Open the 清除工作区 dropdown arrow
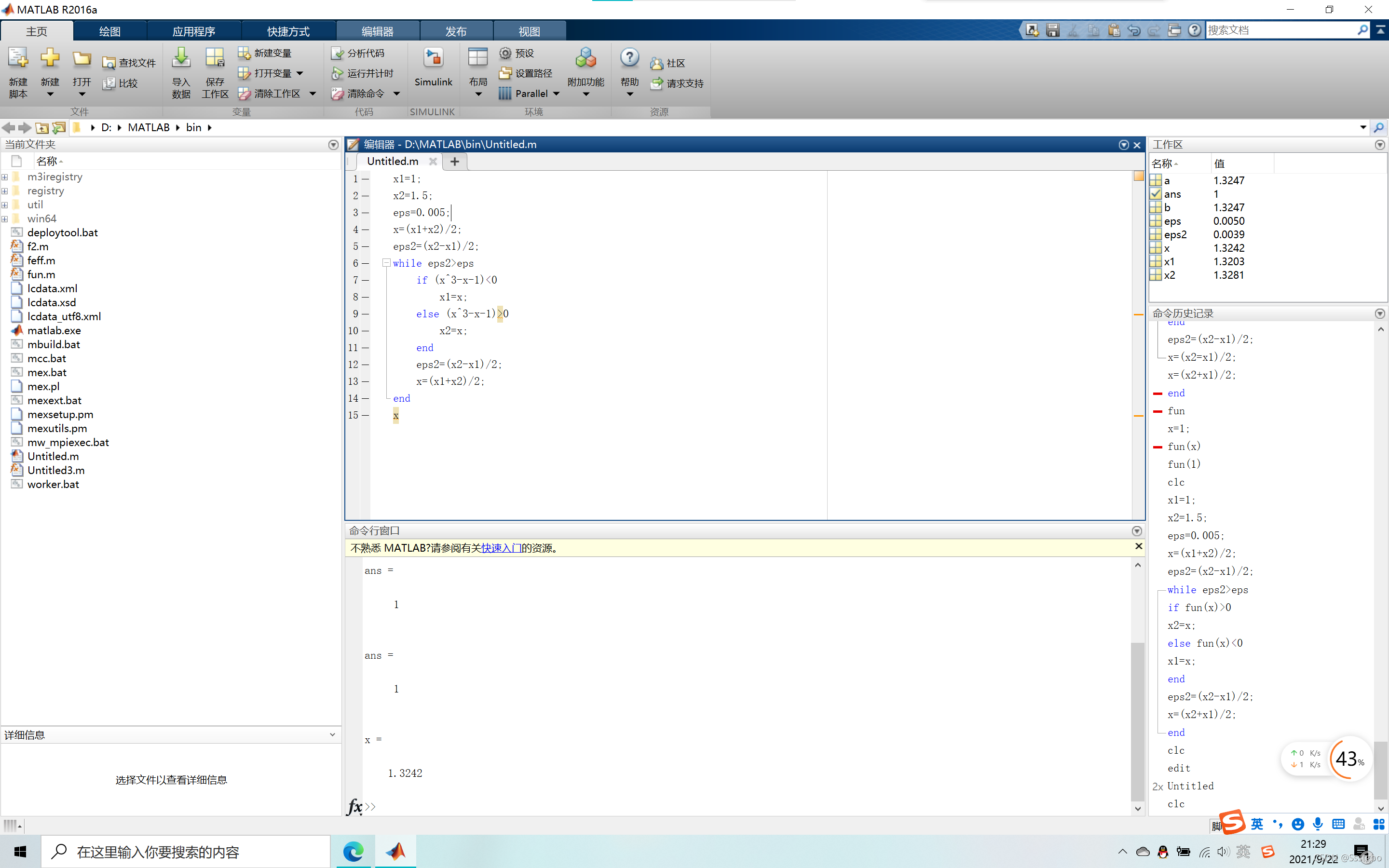 [313, 94]
